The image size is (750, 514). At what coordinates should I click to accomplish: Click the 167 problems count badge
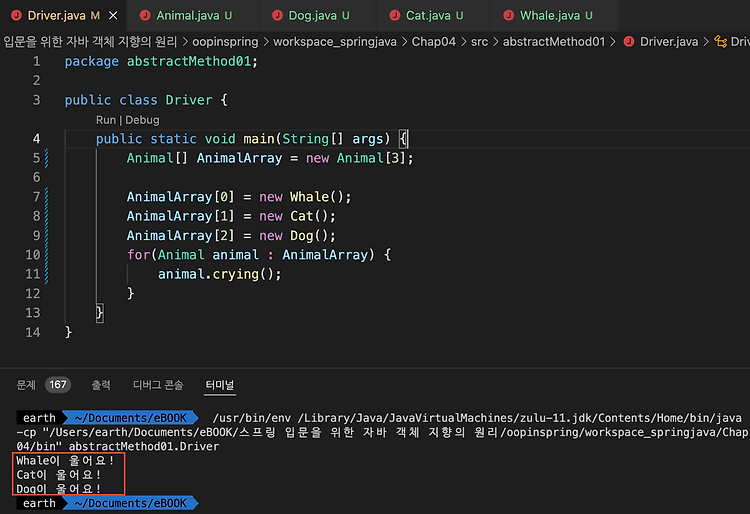click(x=58, y=384)
